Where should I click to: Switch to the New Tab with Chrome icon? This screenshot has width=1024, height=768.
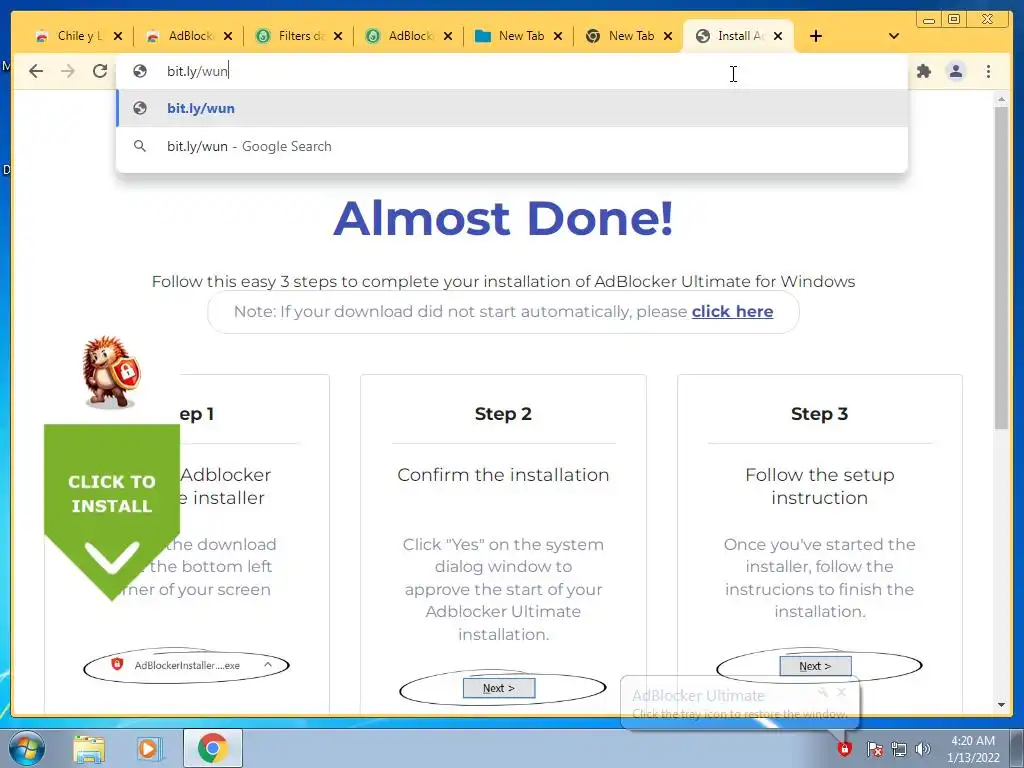tap(630, 36)
